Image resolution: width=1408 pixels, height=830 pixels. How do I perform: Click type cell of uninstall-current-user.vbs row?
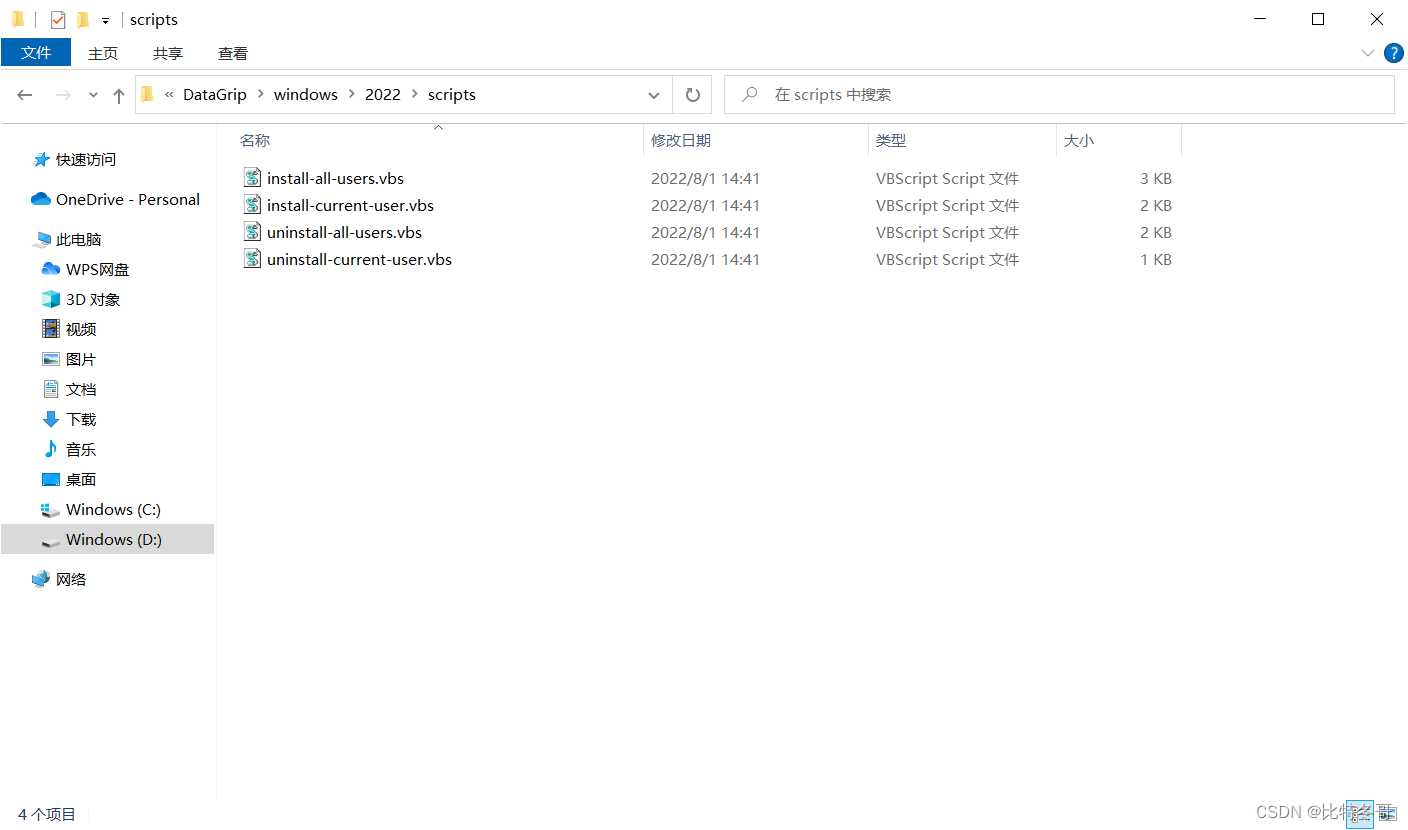coord(947,260)
